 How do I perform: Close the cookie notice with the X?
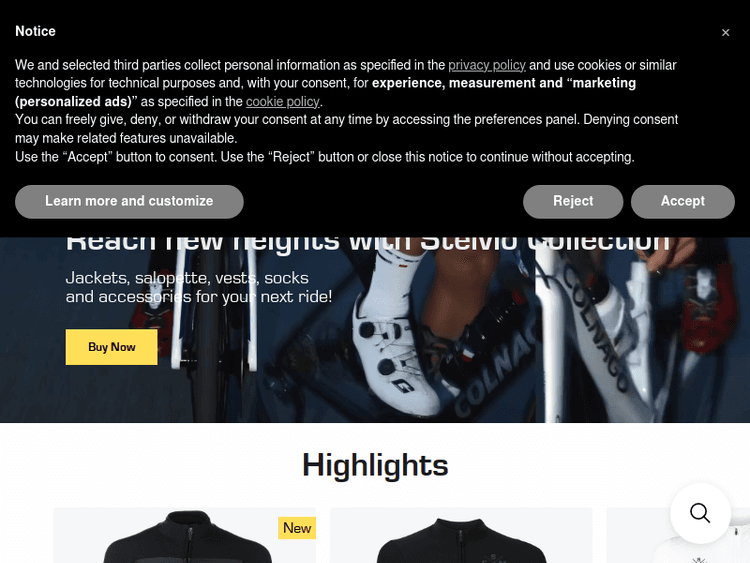coord(725,33)
